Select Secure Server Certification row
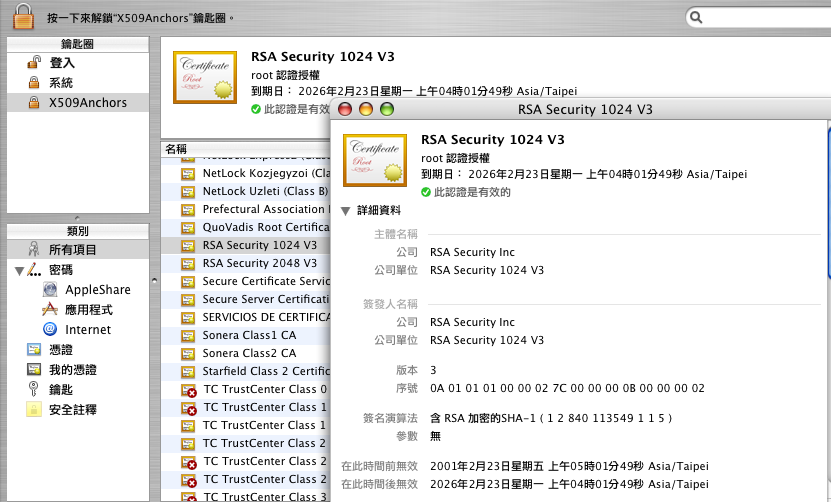The height and width of the screenshot is (502, 831). (246, 300)
